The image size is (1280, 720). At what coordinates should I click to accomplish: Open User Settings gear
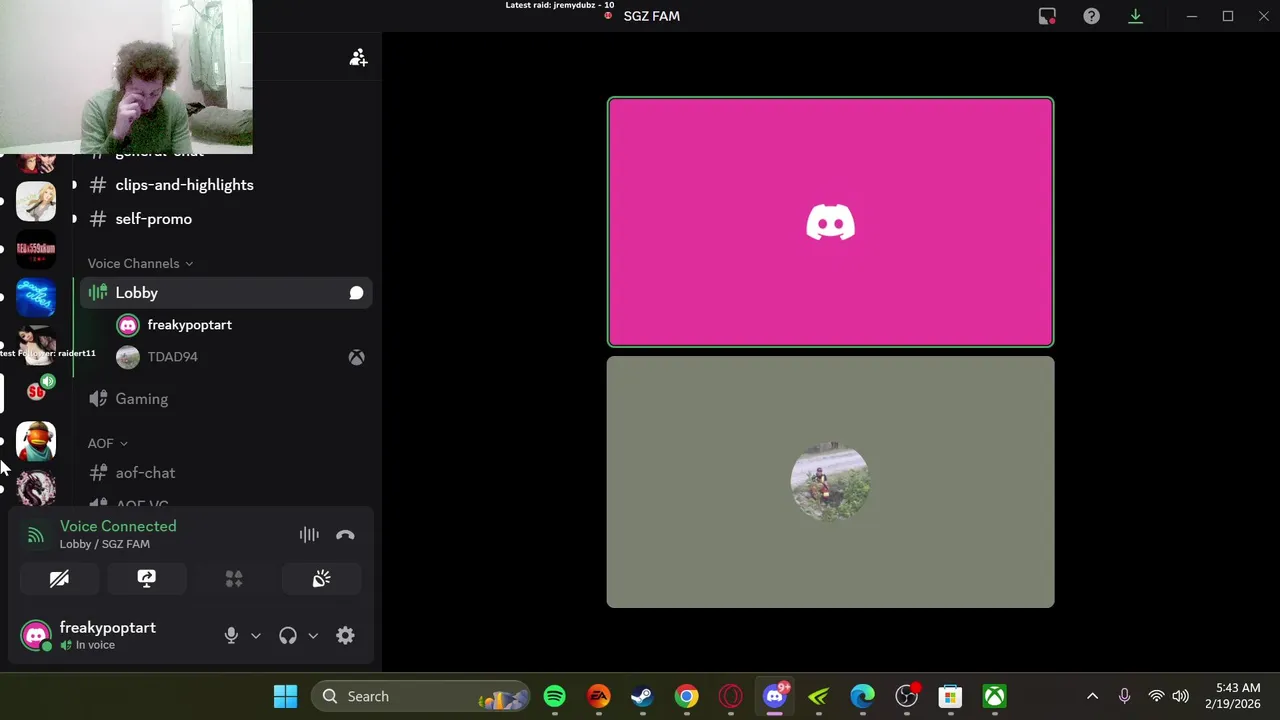click(345, 635)
